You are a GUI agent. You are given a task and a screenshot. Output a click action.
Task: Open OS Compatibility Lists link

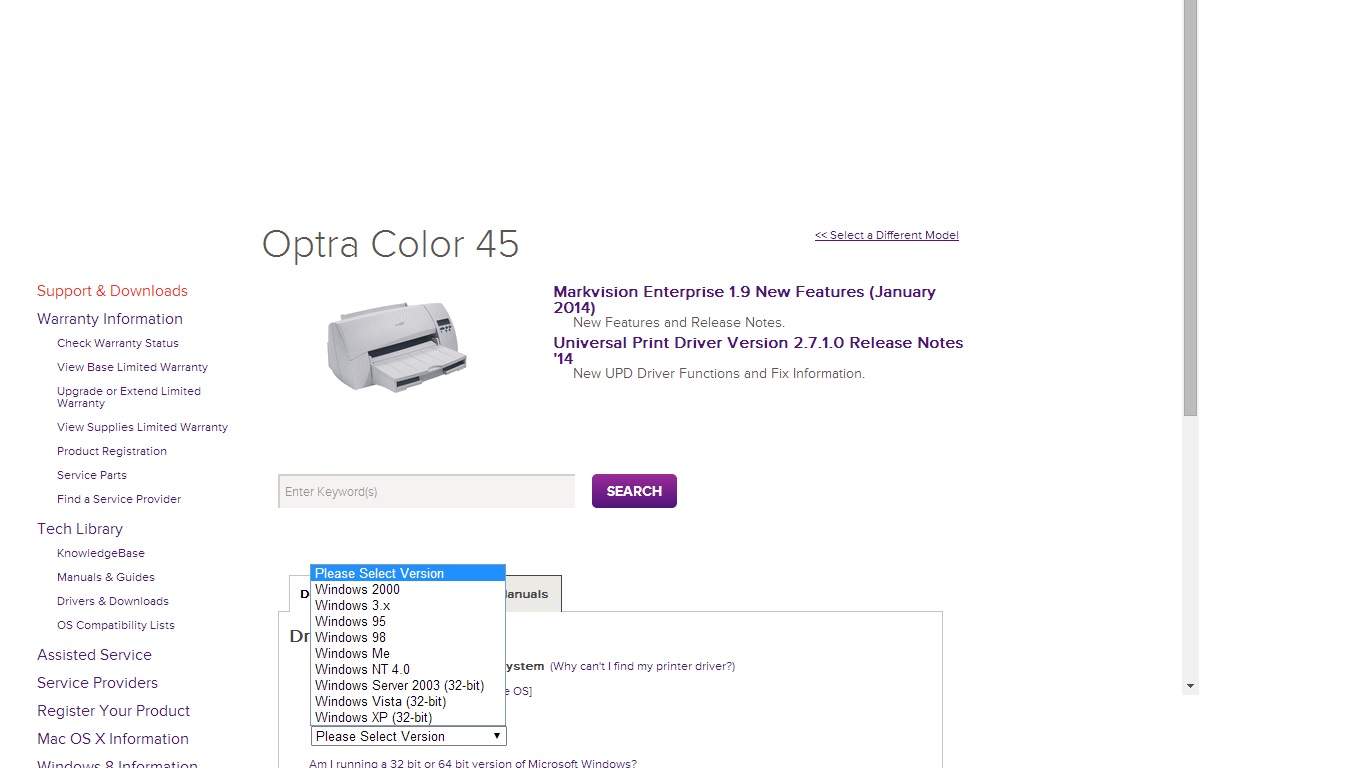click(x=116, y=625)
